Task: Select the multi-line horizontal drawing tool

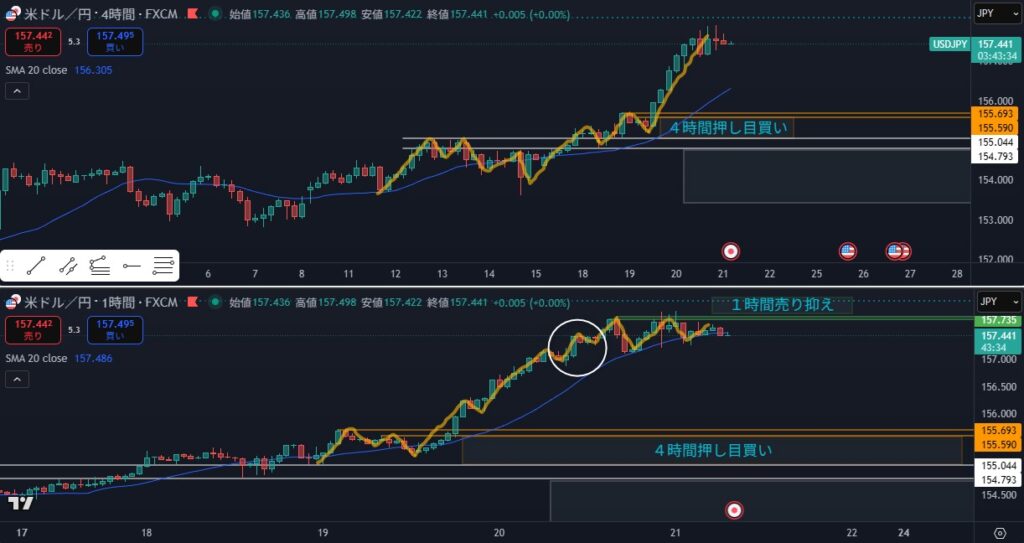Action: 163,265
